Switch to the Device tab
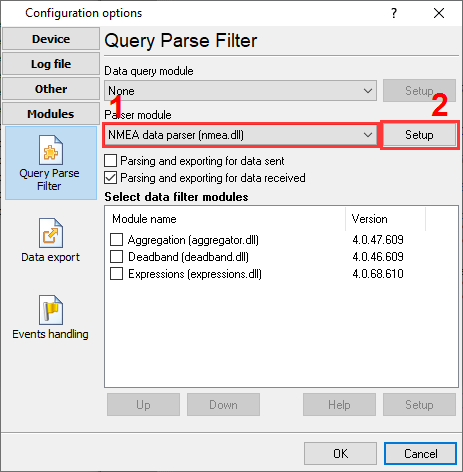The width and height of the screenshot is (463, 472). pyautogui.click(x=51, y=39)
